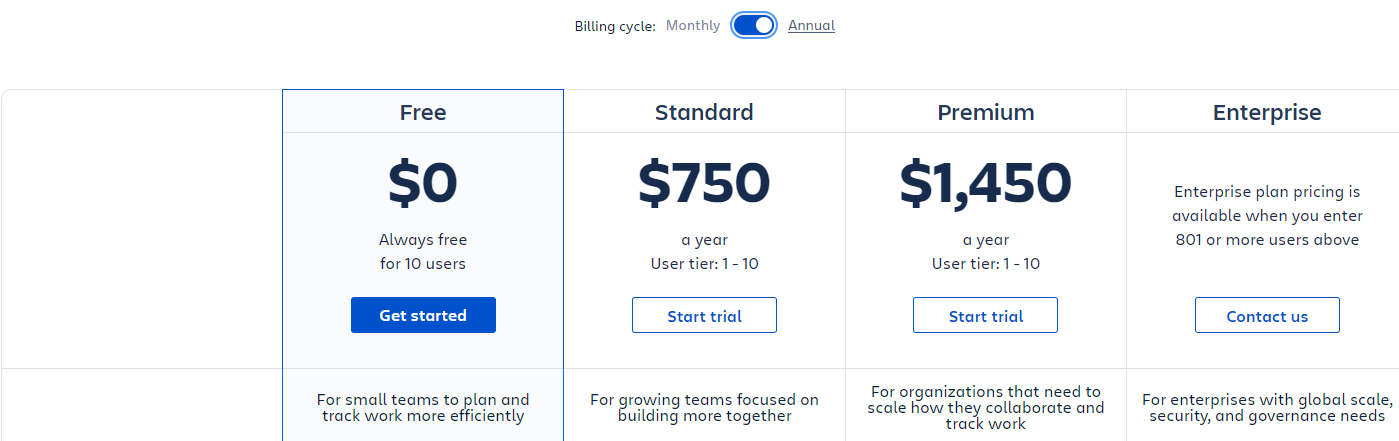
Task: Select the Free plan column header
Action: point(423,112)
